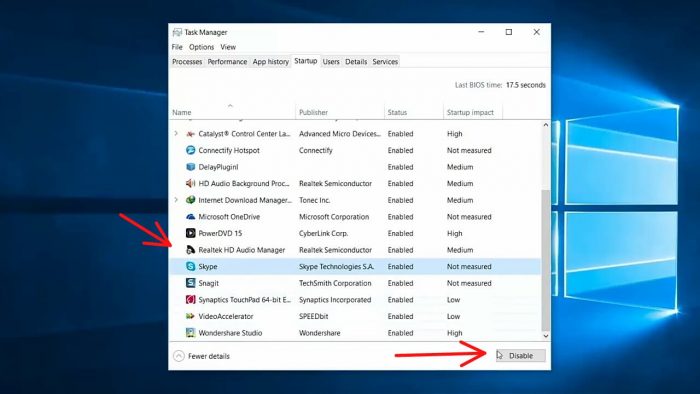Select the DelayPluginI row name
700x394 pixels.
[218, 167]
